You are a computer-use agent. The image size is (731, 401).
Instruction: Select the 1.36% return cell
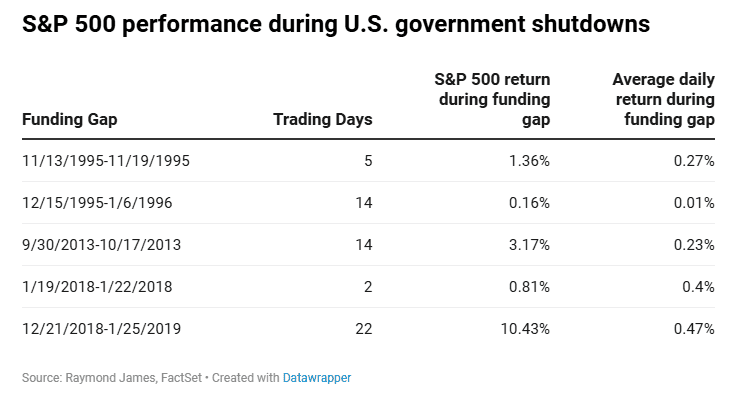[x=529, y=160]
